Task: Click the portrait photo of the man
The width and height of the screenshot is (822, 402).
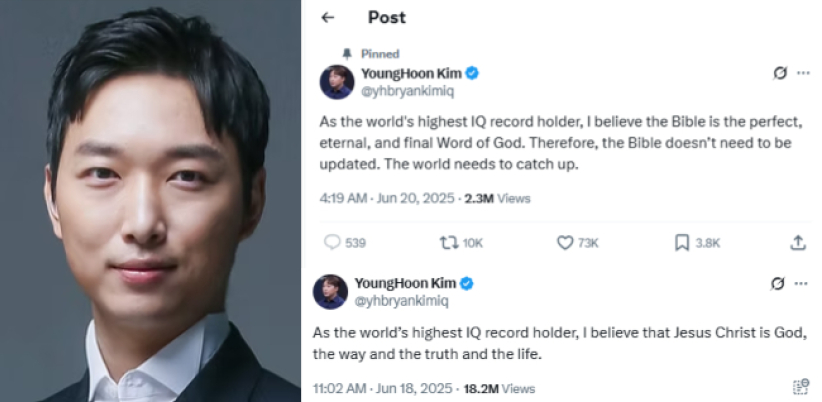Action: point(150,201)
